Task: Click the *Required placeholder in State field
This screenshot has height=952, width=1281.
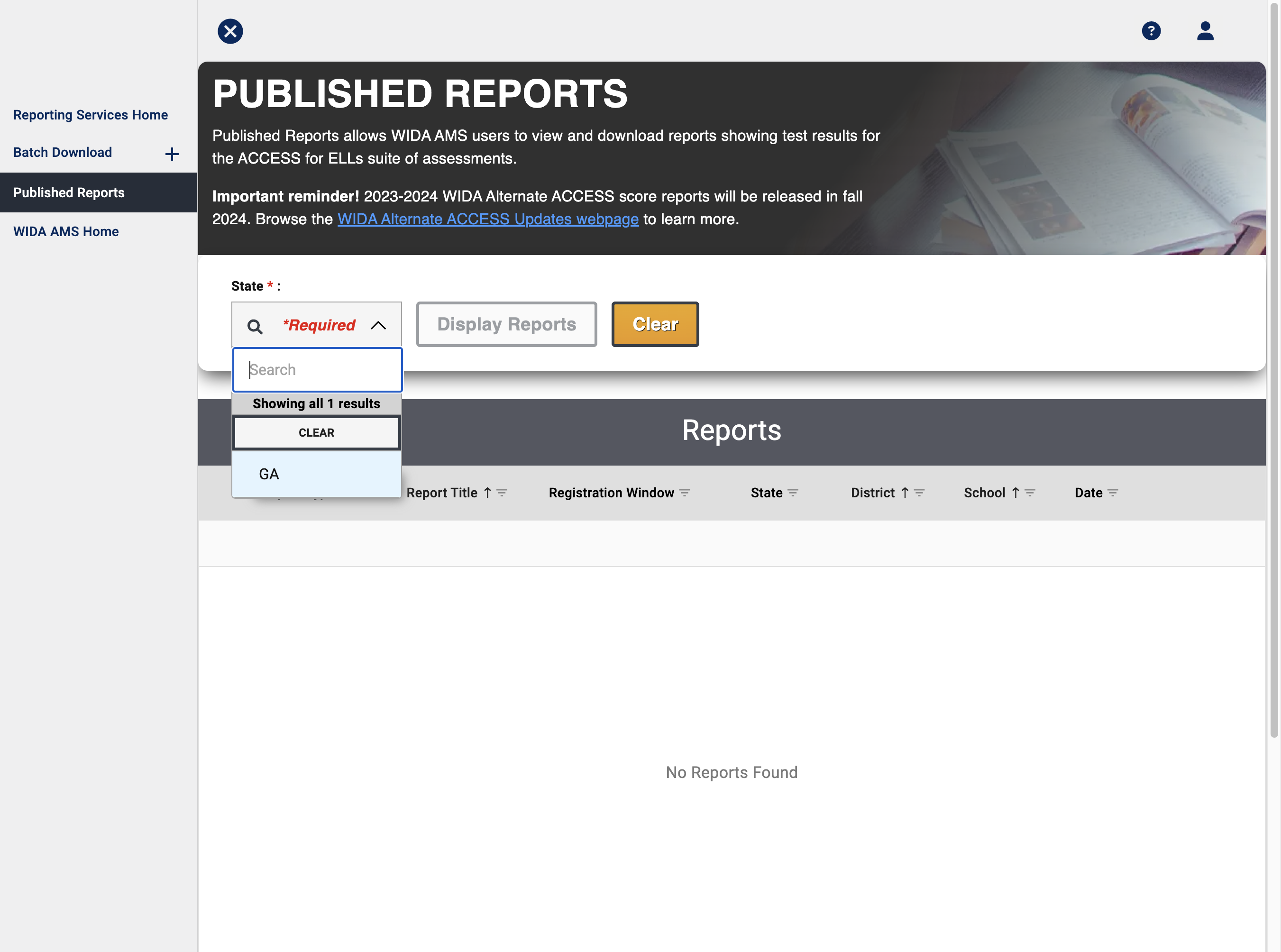Action: click(x=319, y=325)
